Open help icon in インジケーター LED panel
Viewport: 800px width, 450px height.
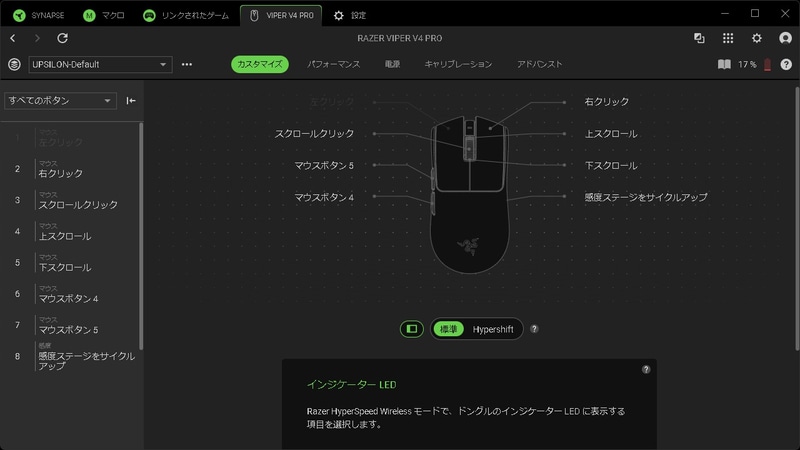(x=646, y=369)
